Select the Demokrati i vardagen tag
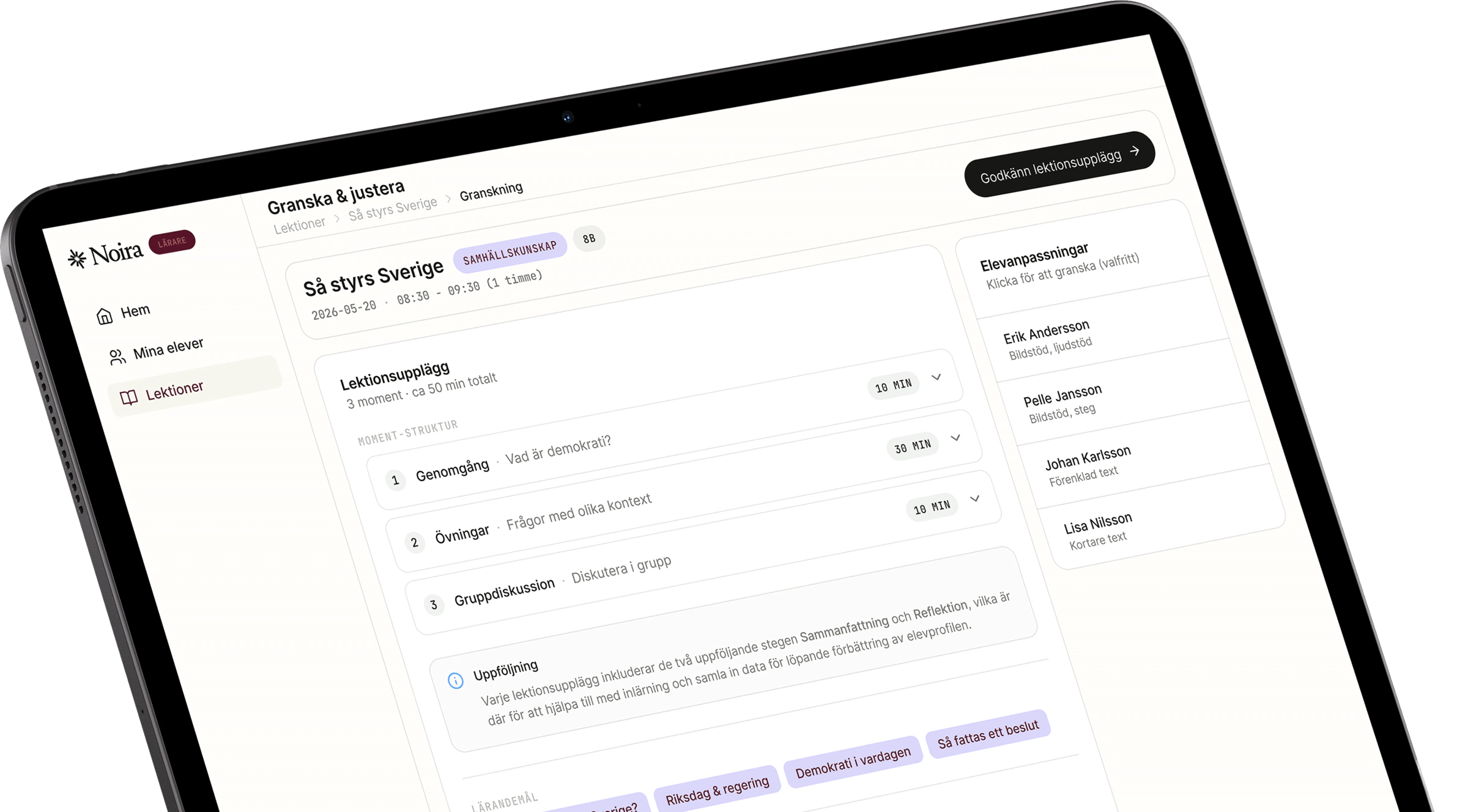The height and width of the screenshot is (812, 1468). [853, 762]
